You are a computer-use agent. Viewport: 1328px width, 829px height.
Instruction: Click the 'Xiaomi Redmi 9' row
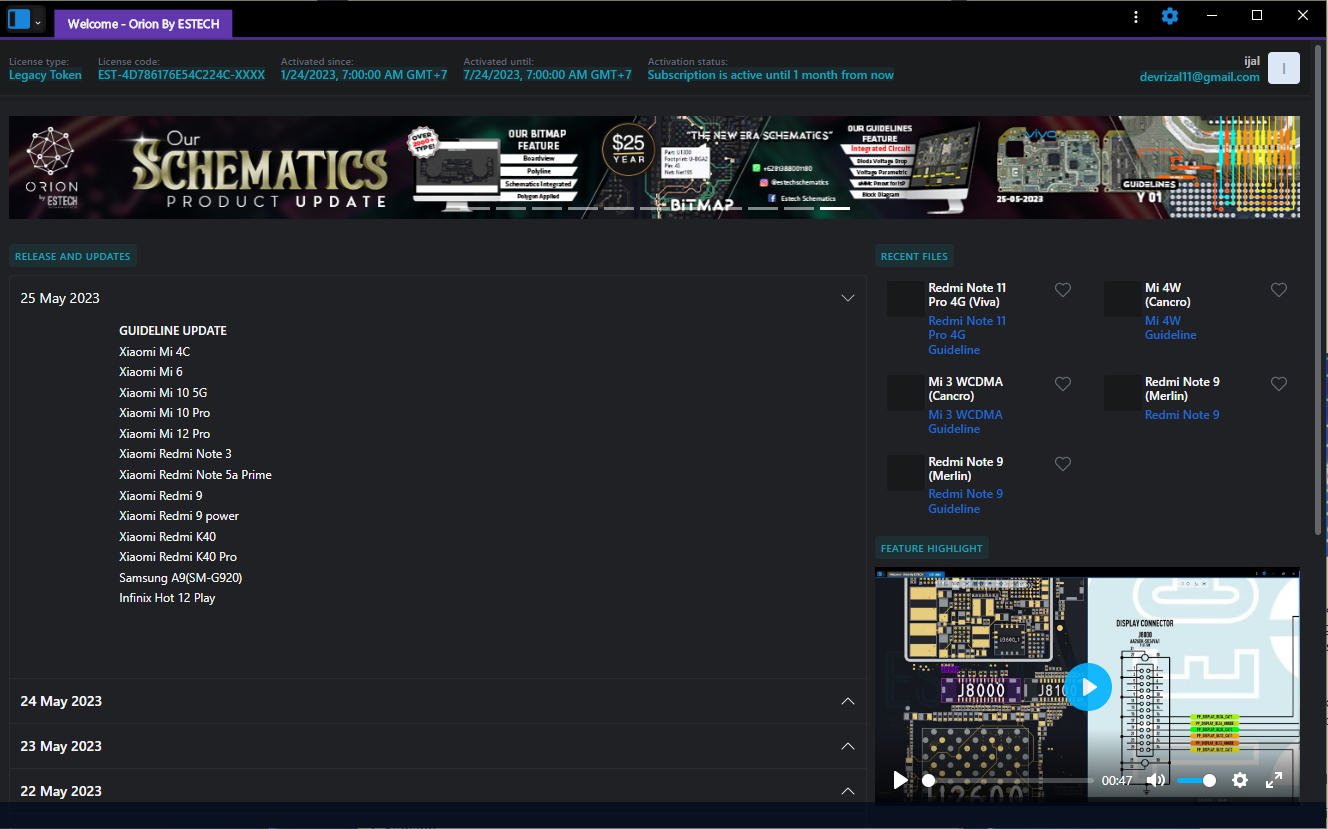click(x=161, y=496)
